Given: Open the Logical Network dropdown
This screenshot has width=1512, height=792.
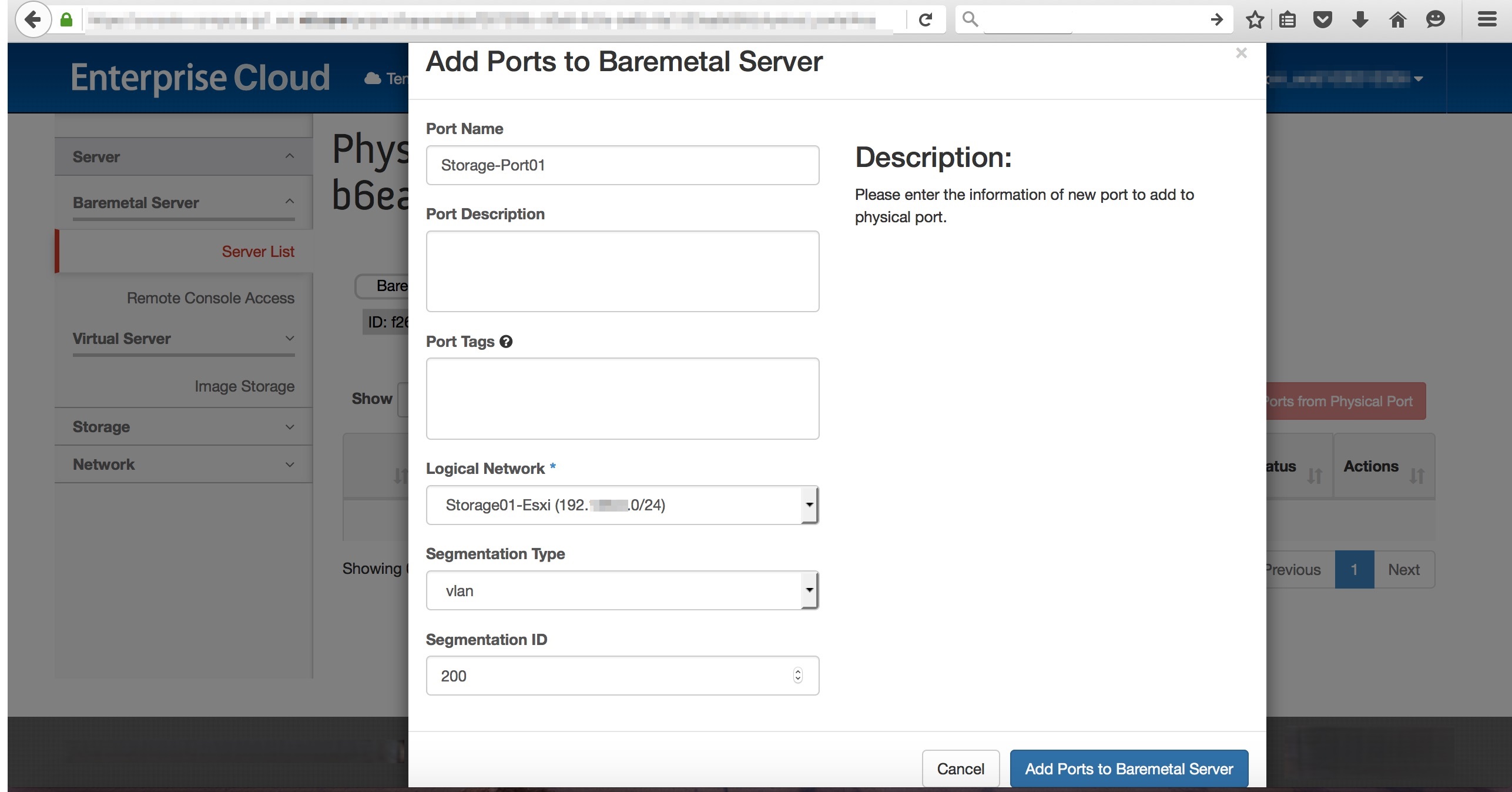Looking at the screenshot, I should pyautogui.click(x=622, y=505).
